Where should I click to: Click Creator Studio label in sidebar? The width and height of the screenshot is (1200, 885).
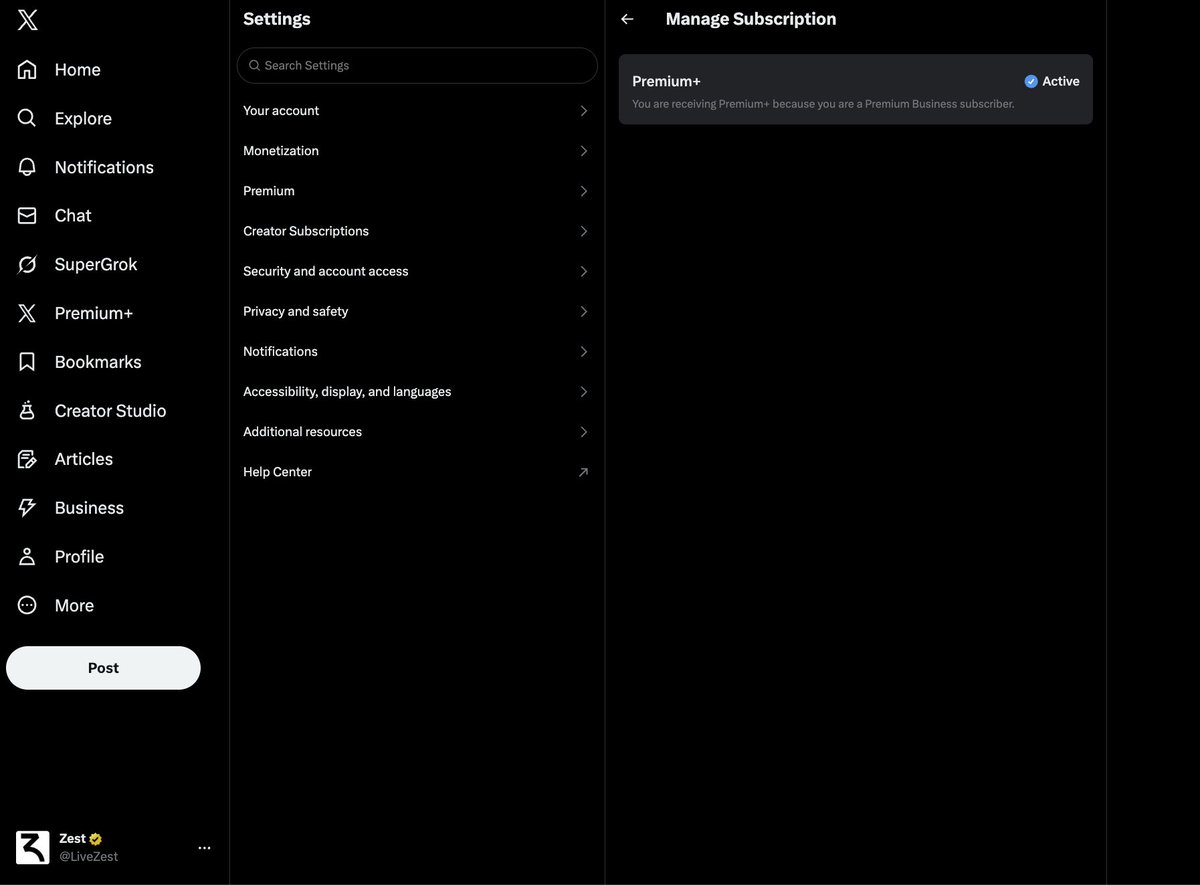click(110, 410)
